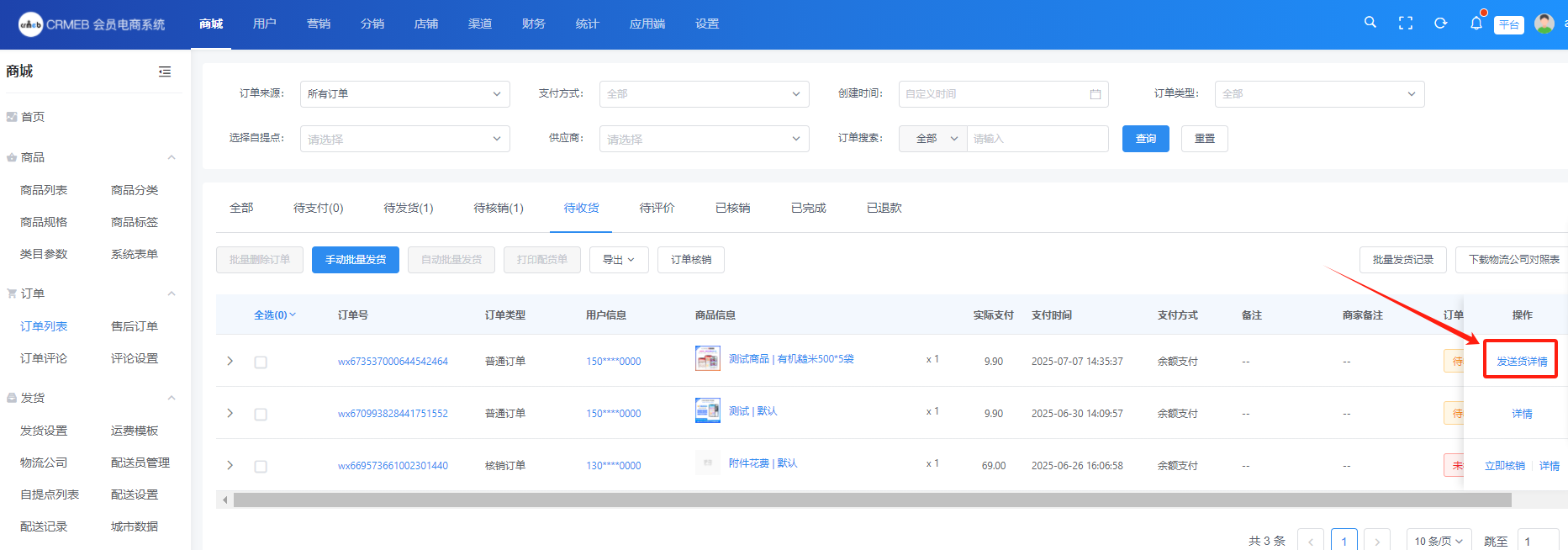Open 商品列表 in the sidebar
This screenshot has height=550, width=1568.
click(44, 190)
